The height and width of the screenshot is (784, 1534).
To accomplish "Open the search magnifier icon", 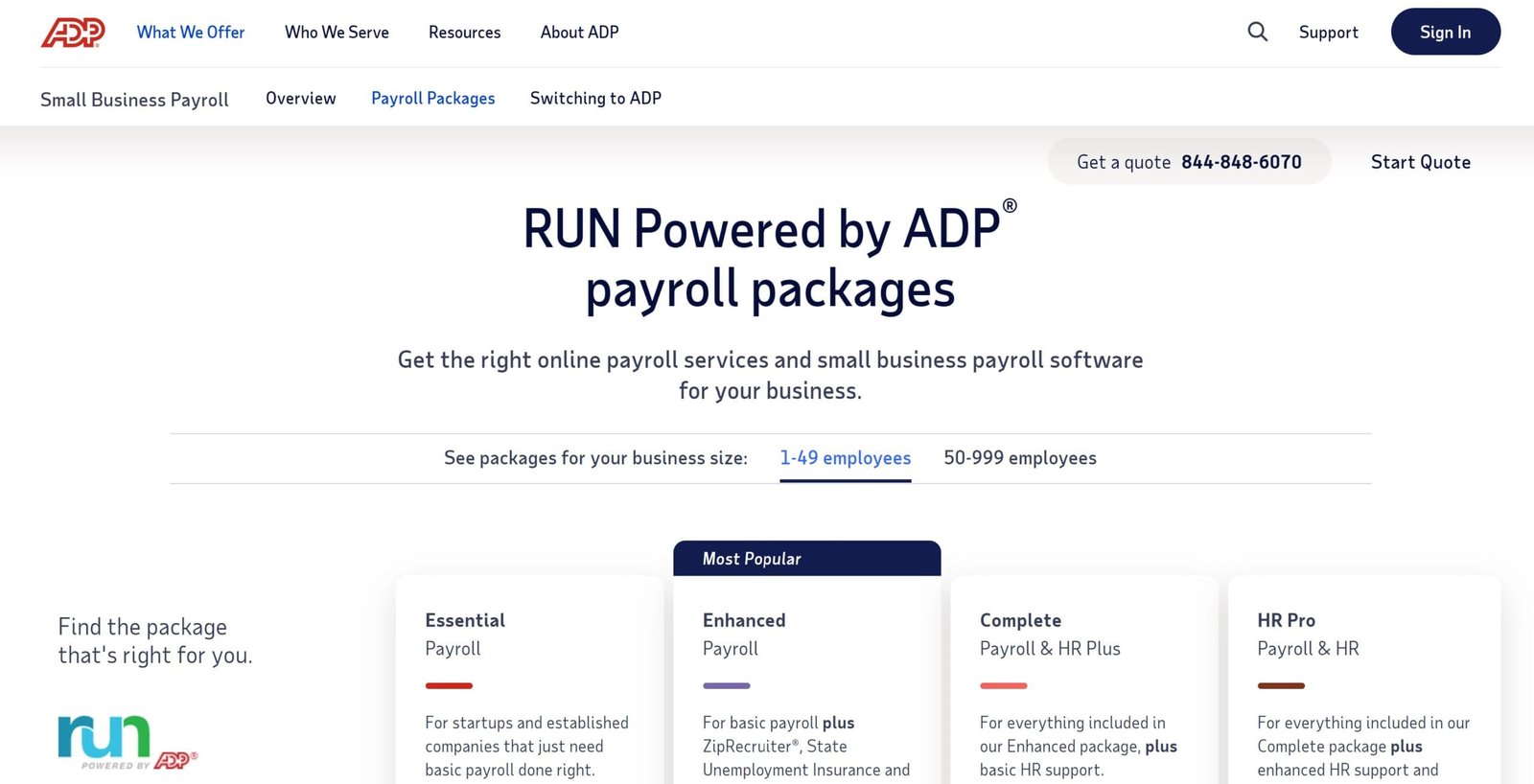I will coord(1257,32).
